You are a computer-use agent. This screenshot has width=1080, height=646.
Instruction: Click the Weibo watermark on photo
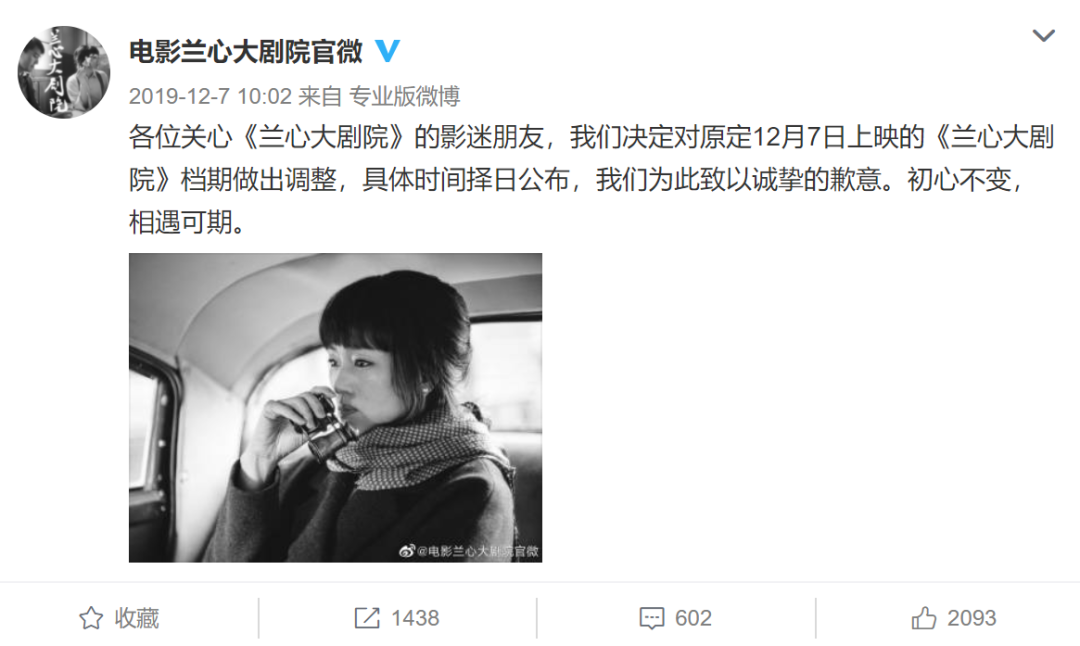tap(469, 551)
